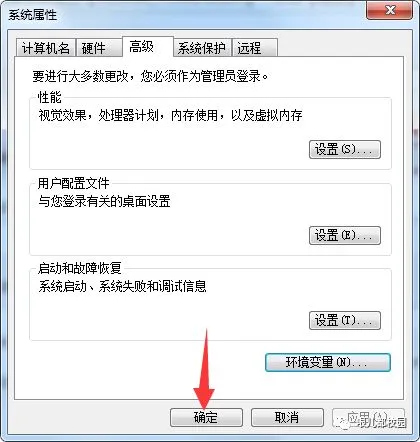
Task: Click the 应用(A) button
Action: [x=368, y=417]
